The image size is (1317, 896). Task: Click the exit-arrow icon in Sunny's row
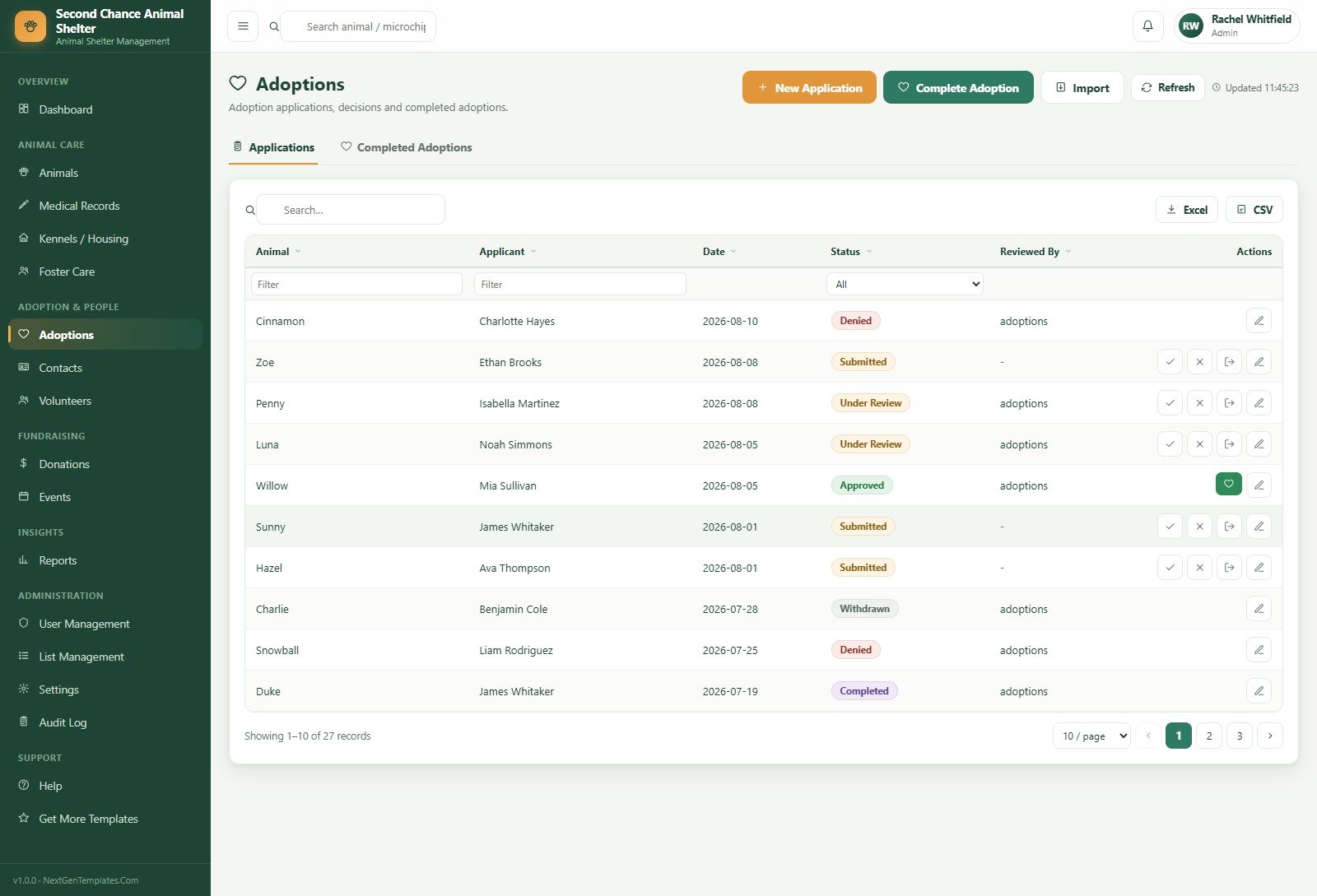[x=1229, y=527]
